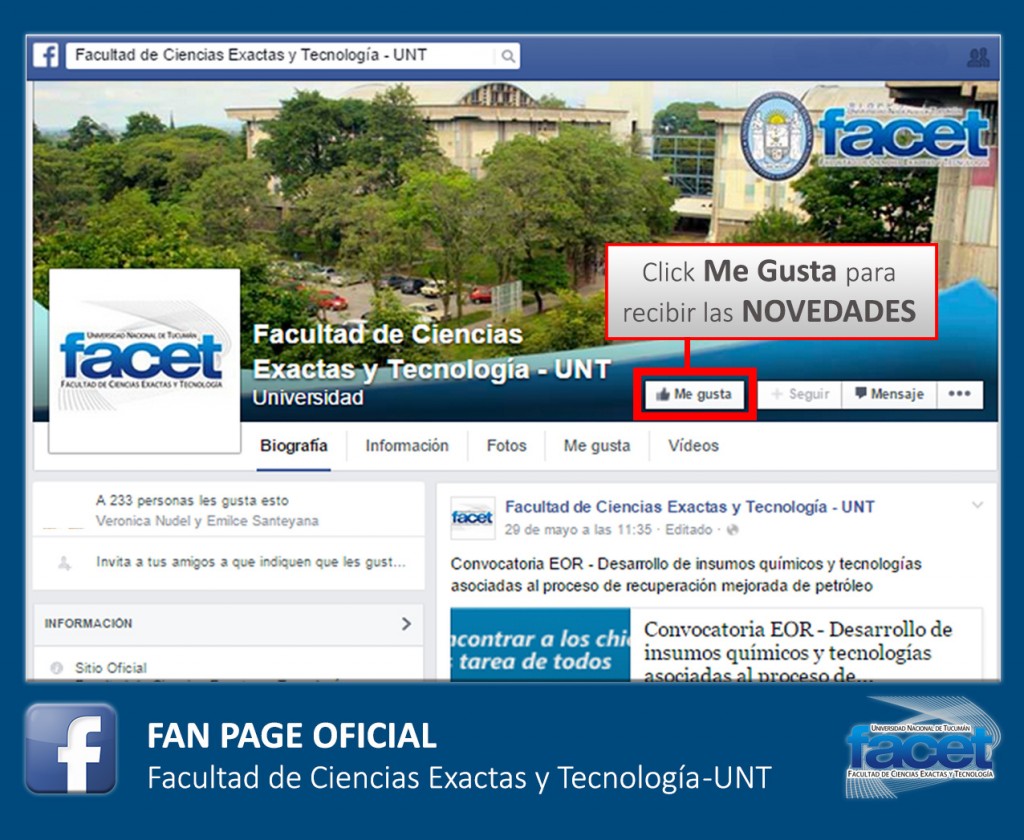Click the 'Convocatoria EOR' post text
The height and width of the screenshot is (840, 1024).
point(686,575)
